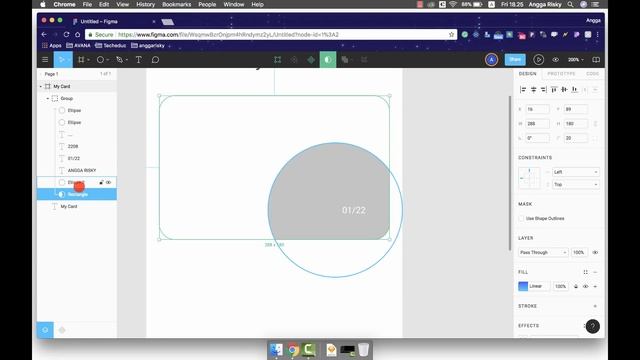The width and height of the screenshot is (640, 360).
Task: Open the horizontal constraint Left dropdown
Action: pos(576,172)
